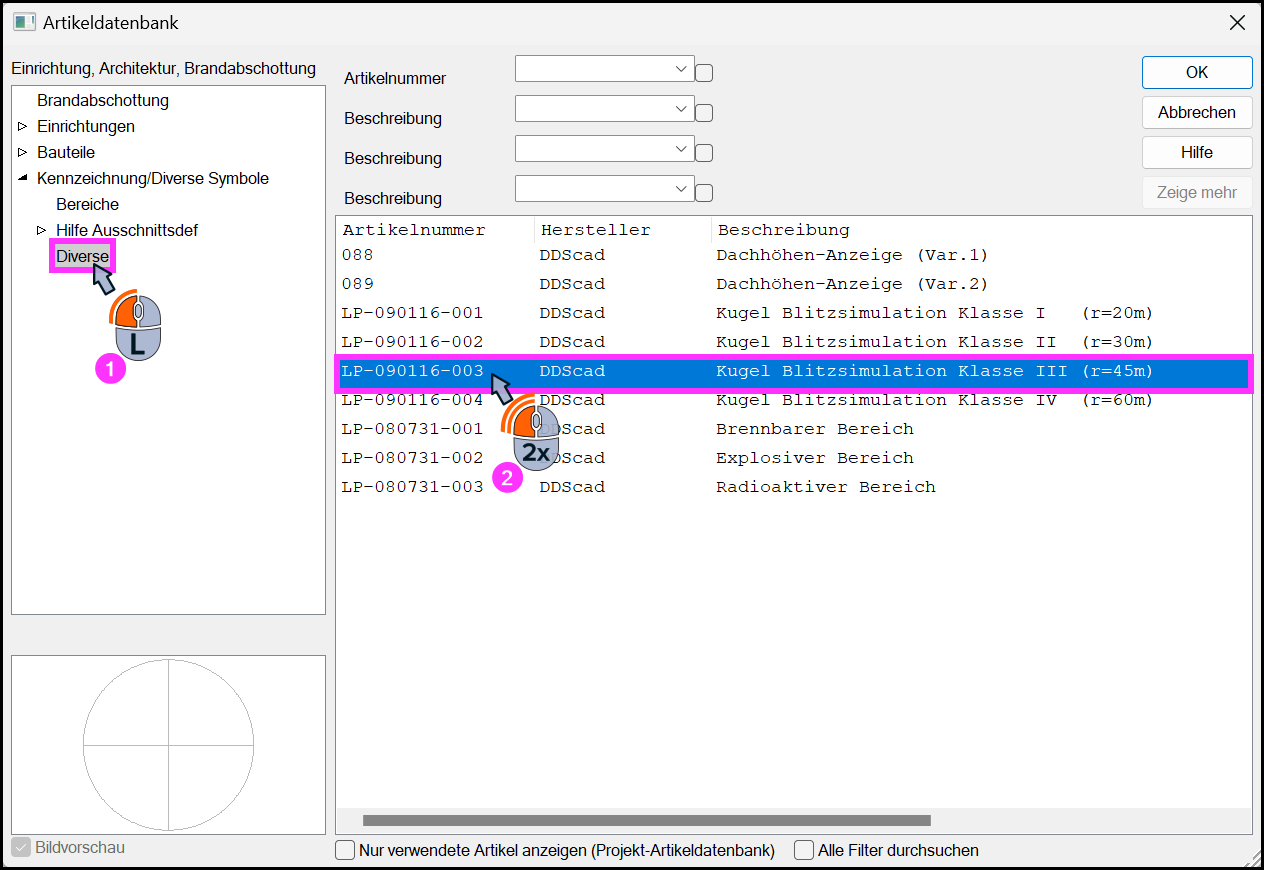Confirm with the OK button
This screenshot has width=1264, height=870.
tap(1197, 72)
